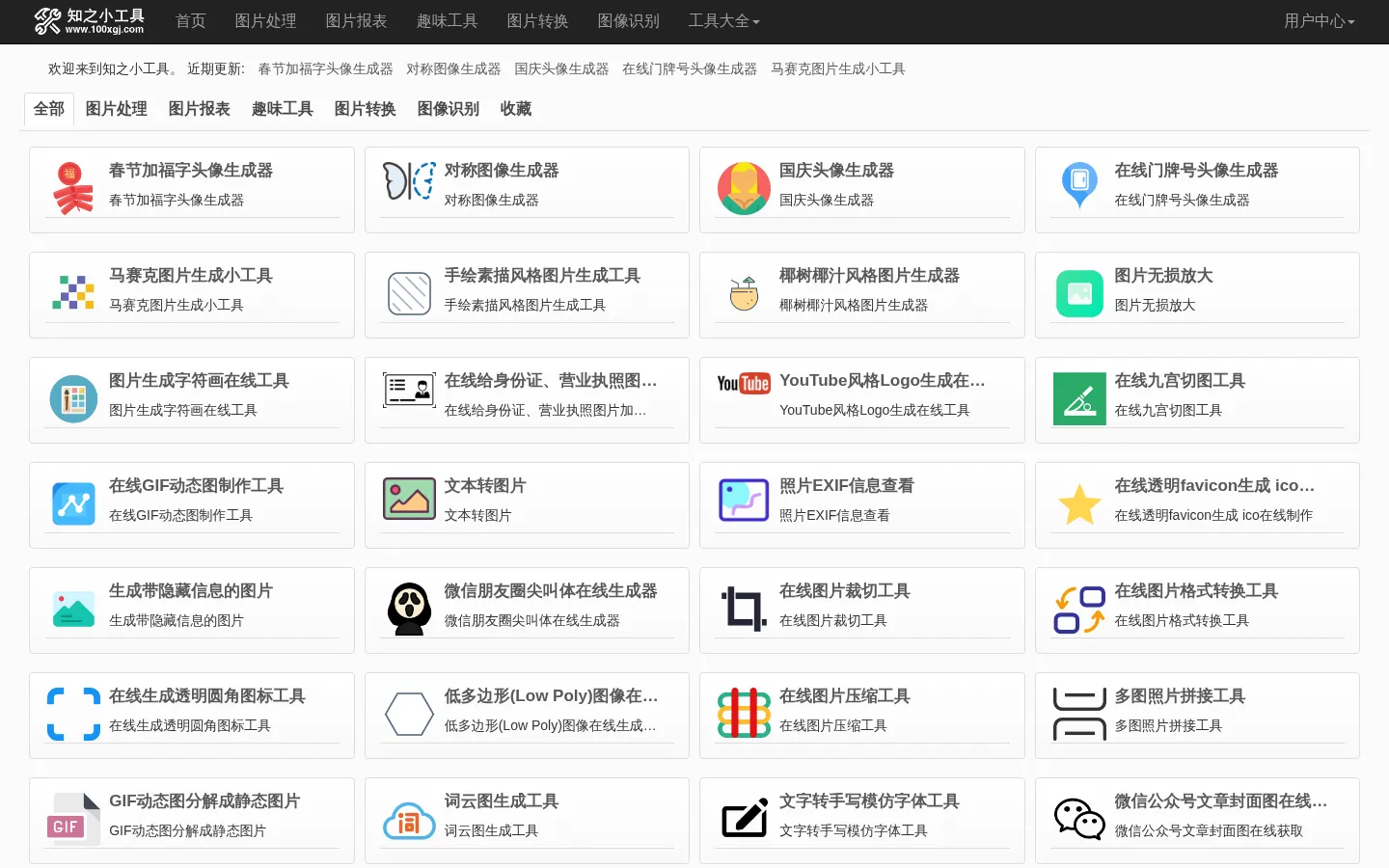Viewport: 1389px width, 868px height.
Task: Open recent update link 对称图像生成器
Action: tap(453, 68)
